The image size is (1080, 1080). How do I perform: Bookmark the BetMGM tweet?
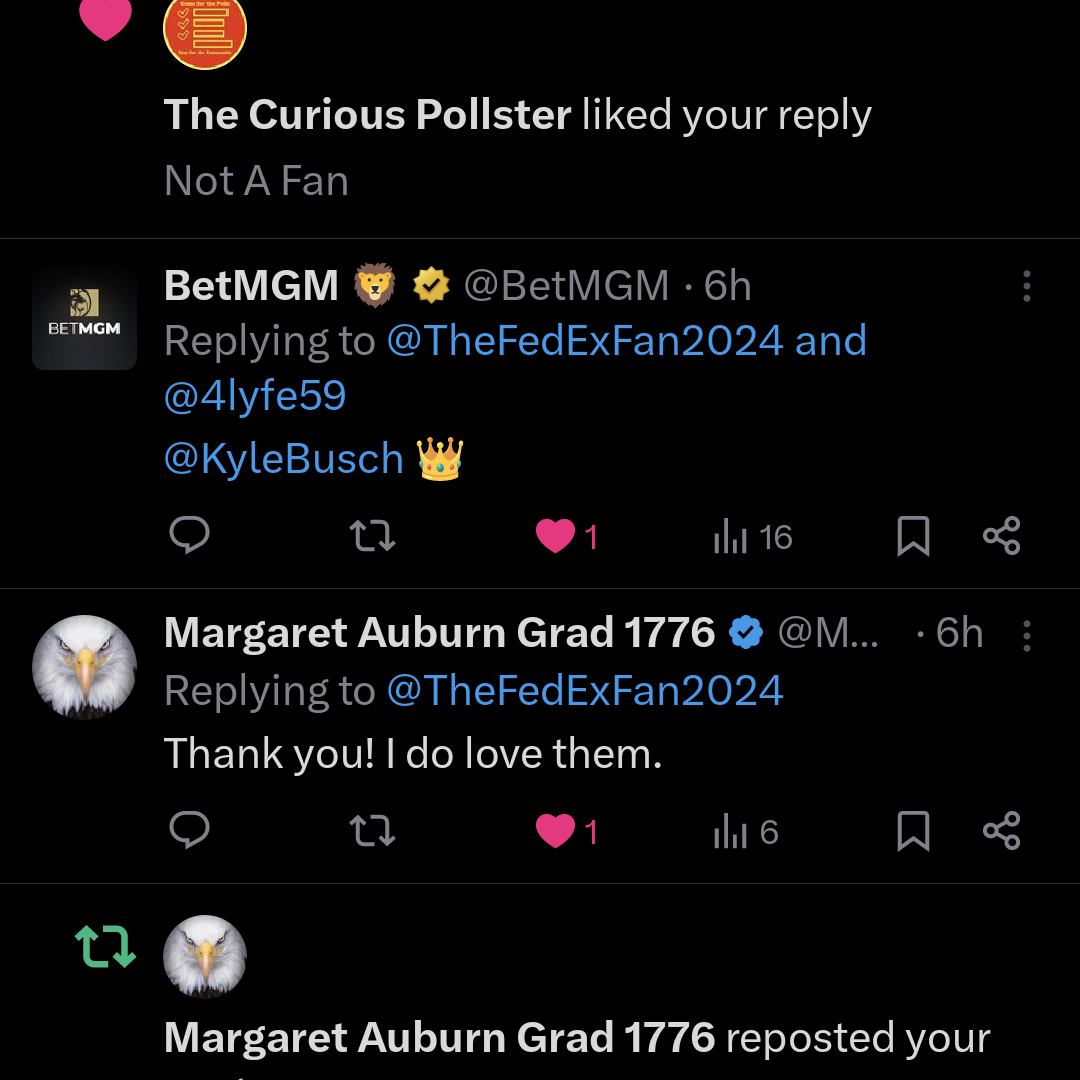point(913,537)
